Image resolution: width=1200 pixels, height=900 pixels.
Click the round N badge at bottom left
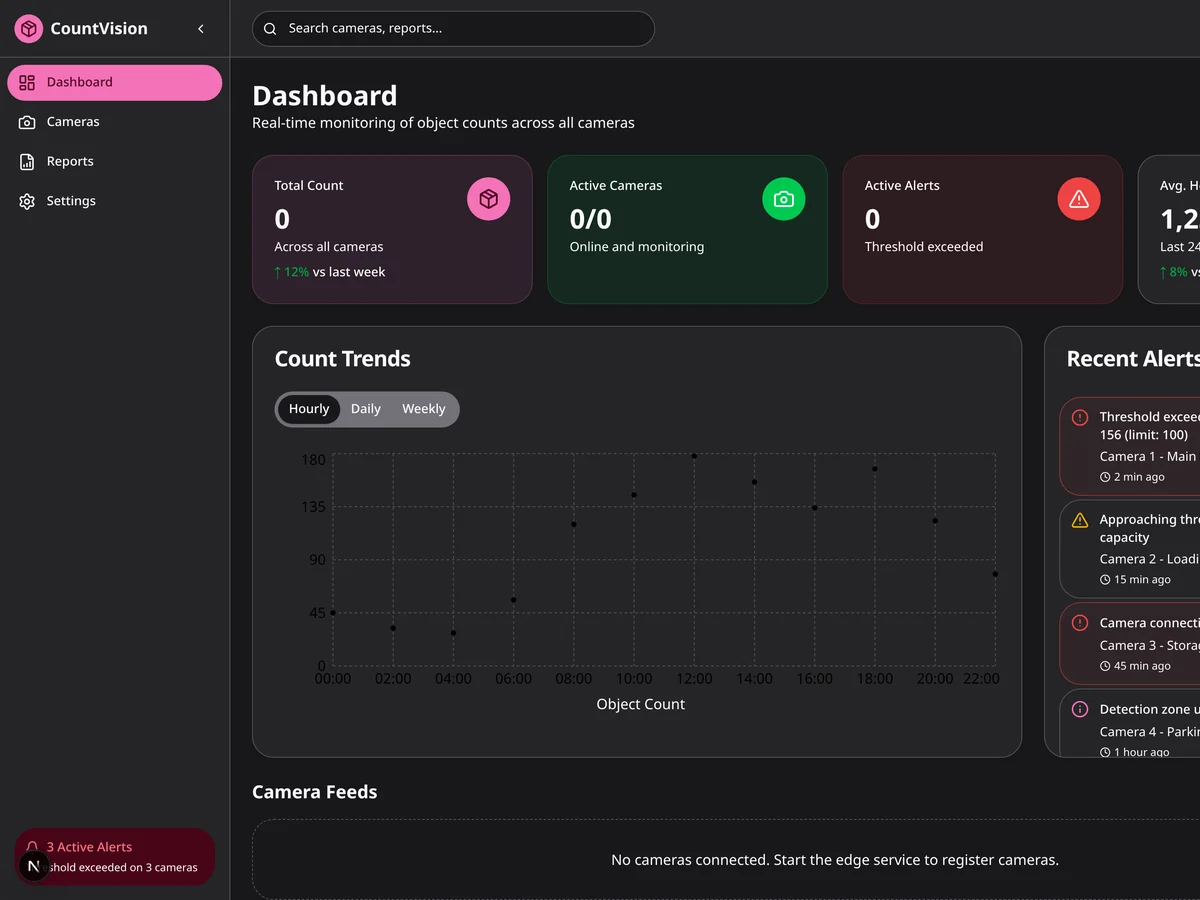(34, 867)
